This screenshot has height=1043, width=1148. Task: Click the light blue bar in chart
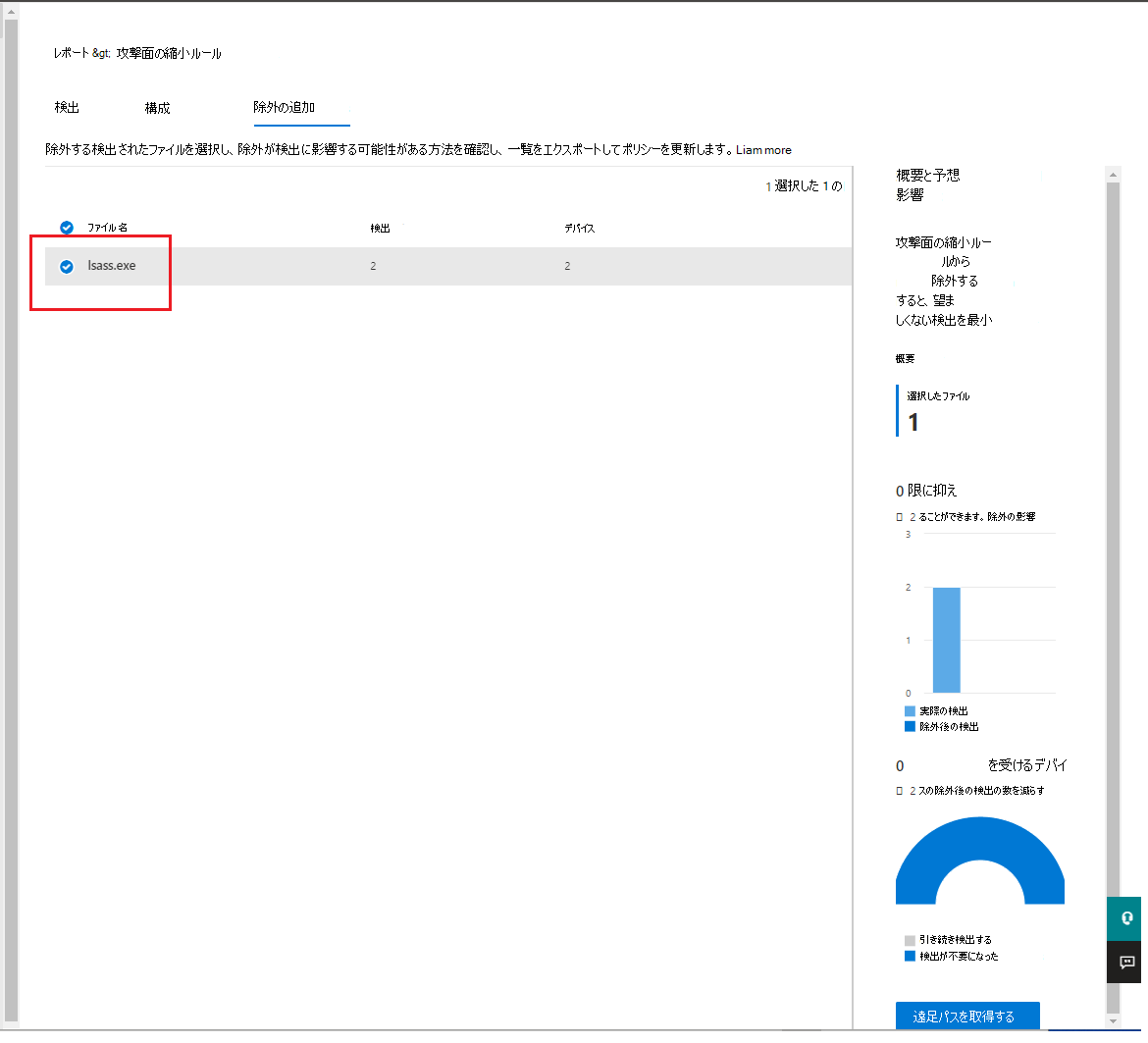point(946,640)
